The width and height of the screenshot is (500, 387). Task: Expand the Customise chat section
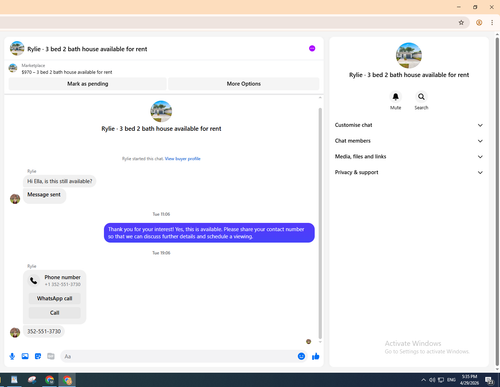pos(409,125)
